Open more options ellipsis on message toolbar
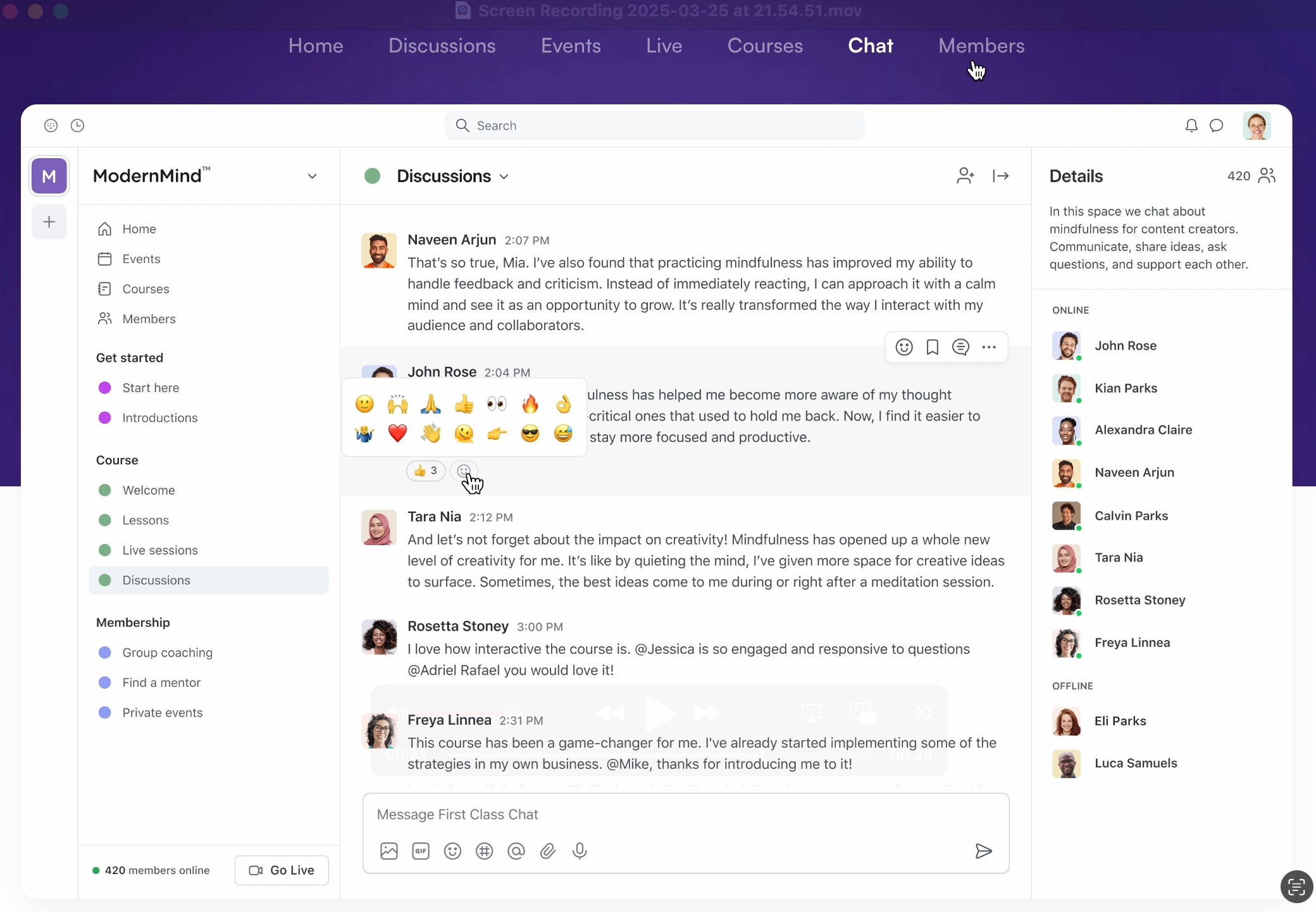 [x=989, y=347]
